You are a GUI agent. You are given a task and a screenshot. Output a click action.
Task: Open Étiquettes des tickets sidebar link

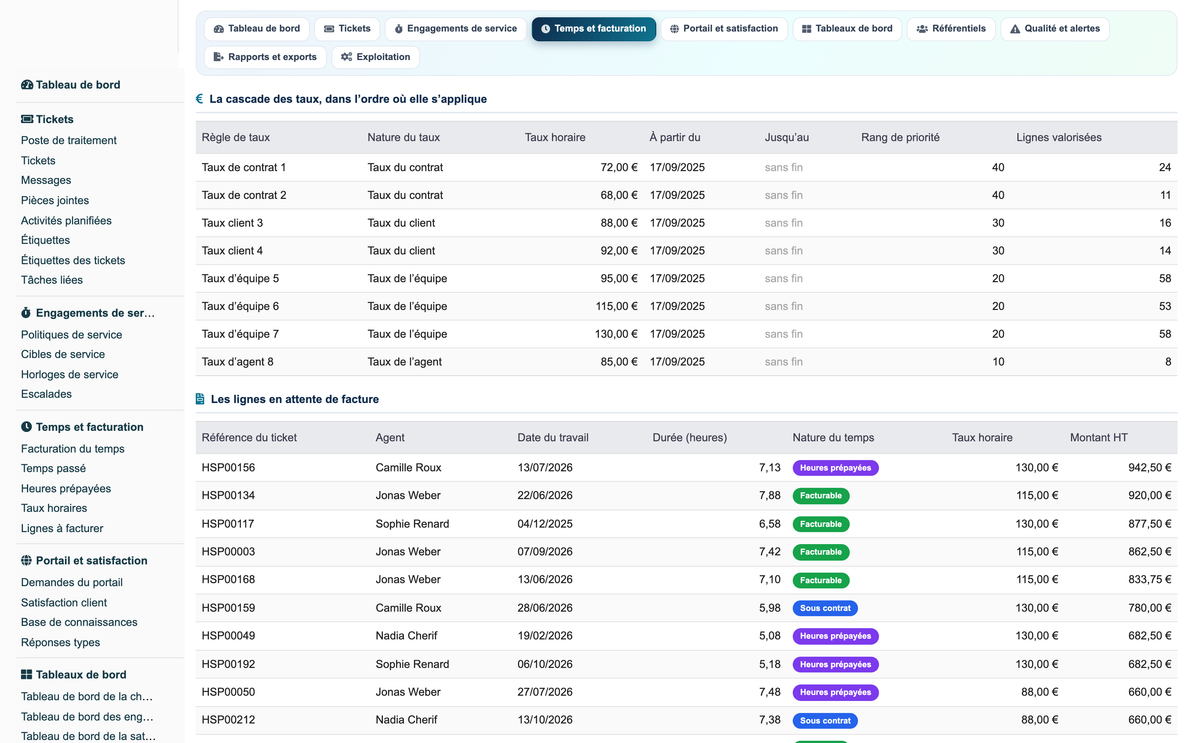click(73, 261)
